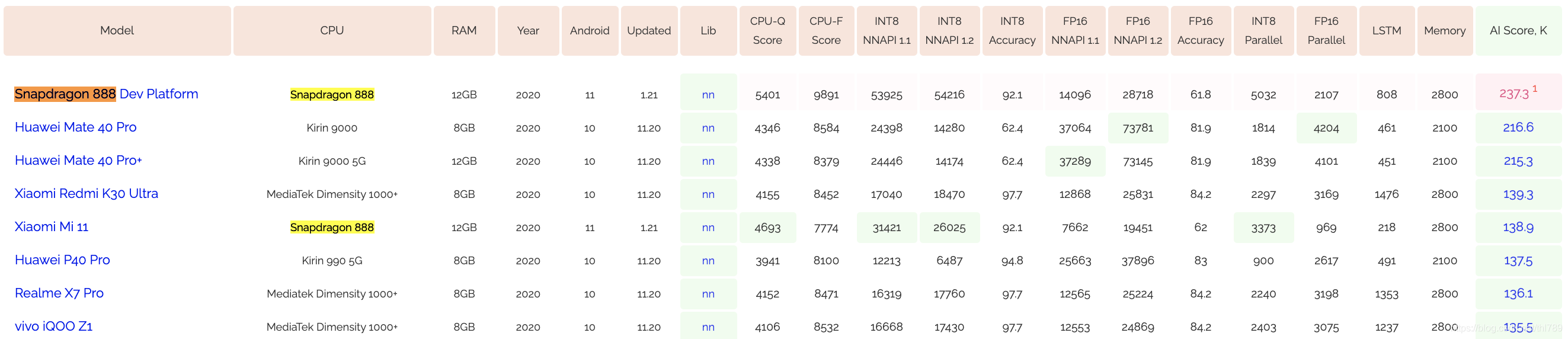Select AI score 237.3 for Snapdragon Dev Platform

tap(1514, 94)
